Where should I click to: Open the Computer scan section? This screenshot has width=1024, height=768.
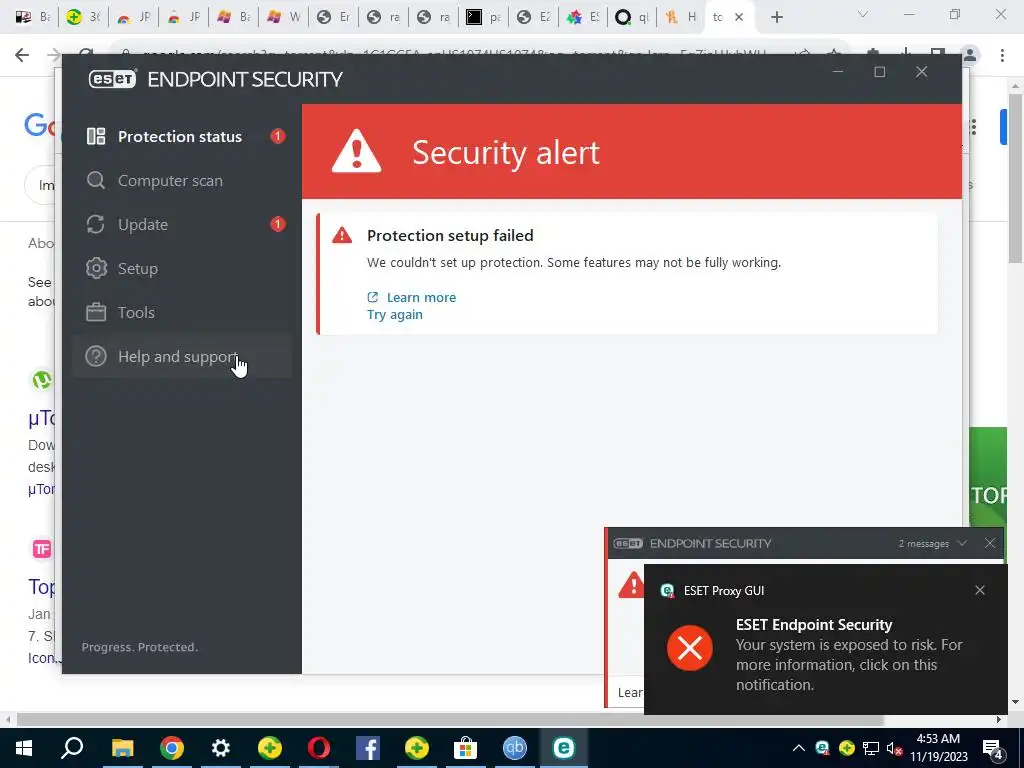pos(182,180)
